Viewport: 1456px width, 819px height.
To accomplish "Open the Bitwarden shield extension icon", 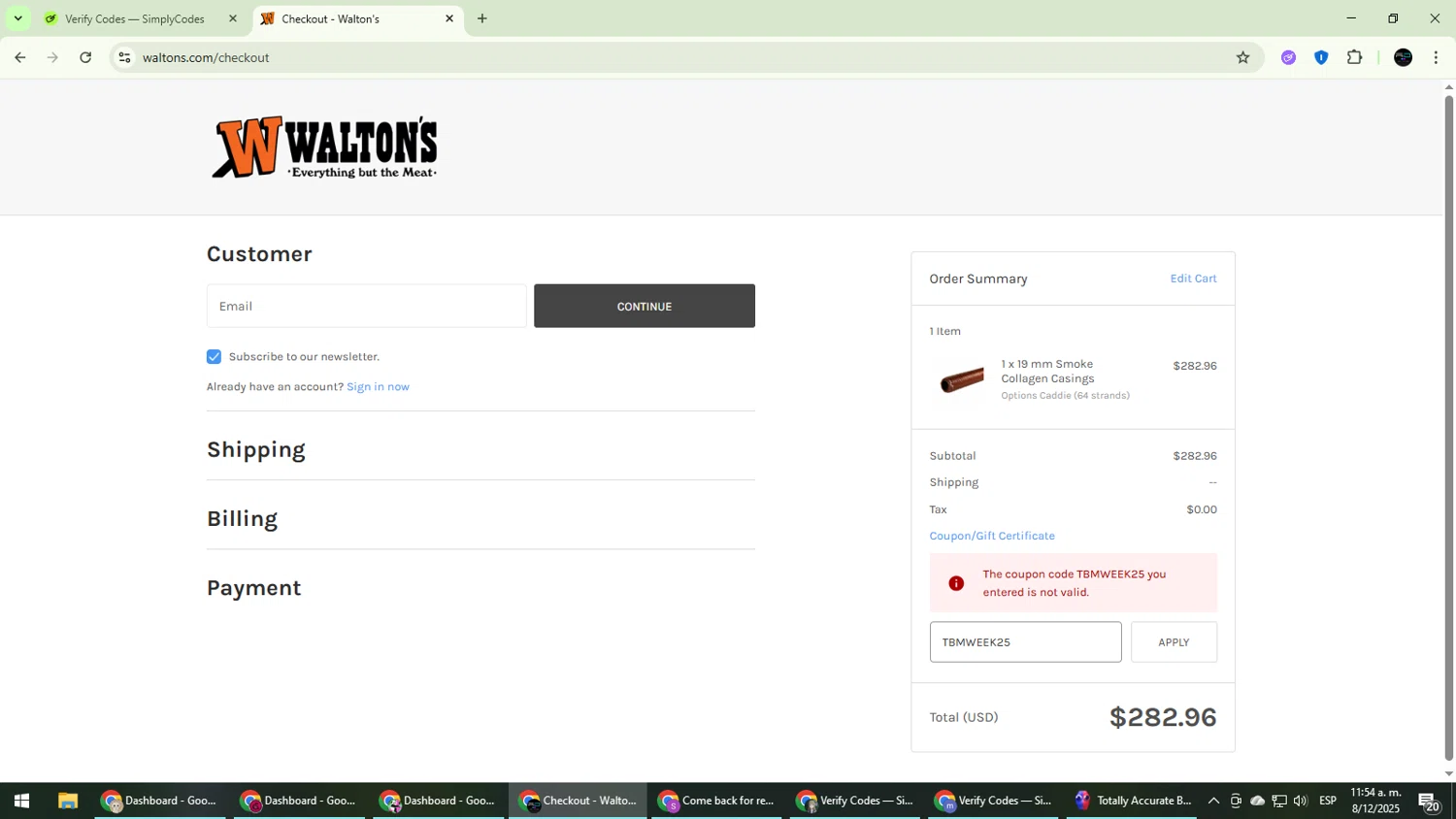I will click(1321, 57).
